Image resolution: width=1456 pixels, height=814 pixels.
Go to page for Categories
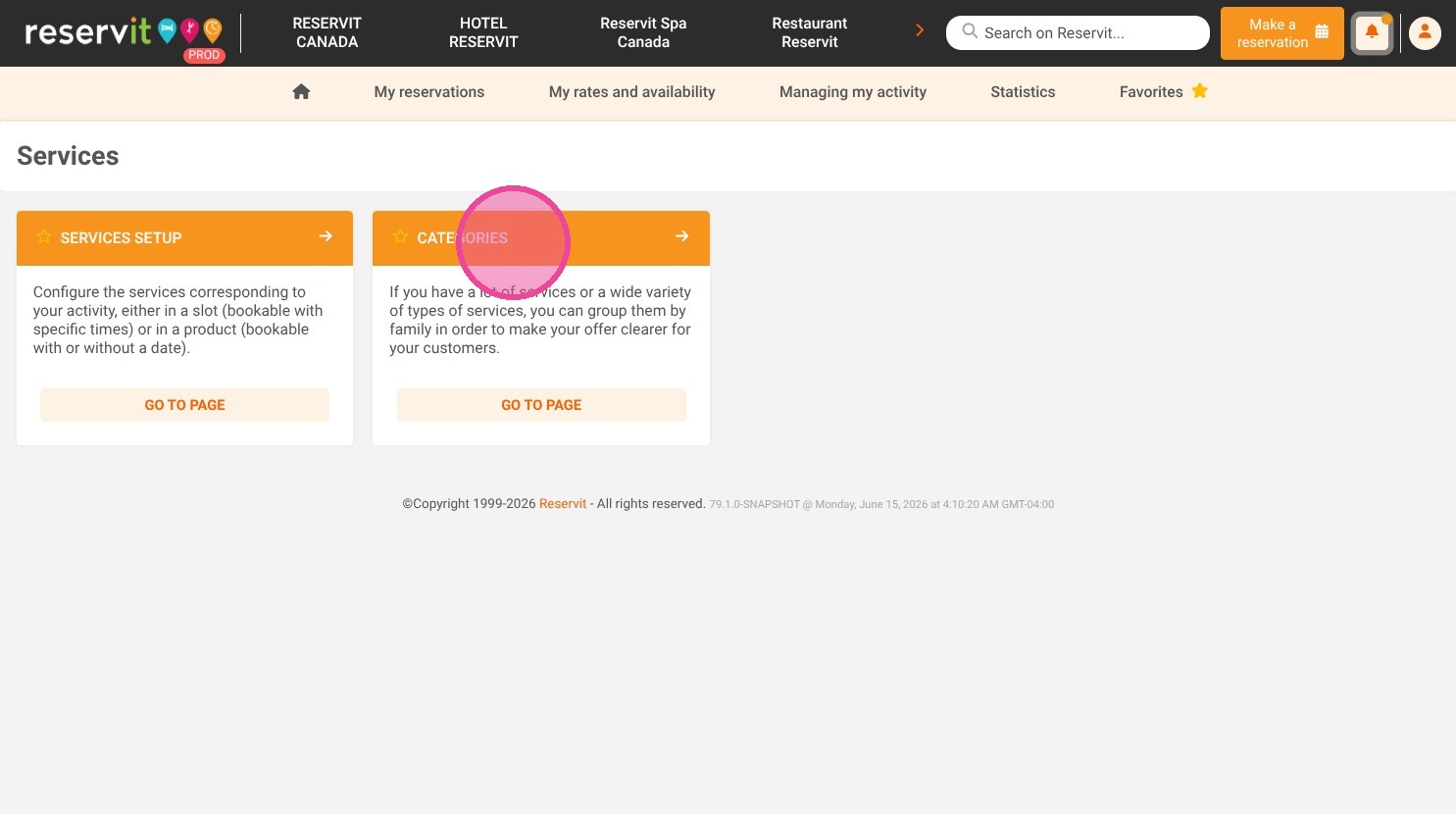click(541, 405)
